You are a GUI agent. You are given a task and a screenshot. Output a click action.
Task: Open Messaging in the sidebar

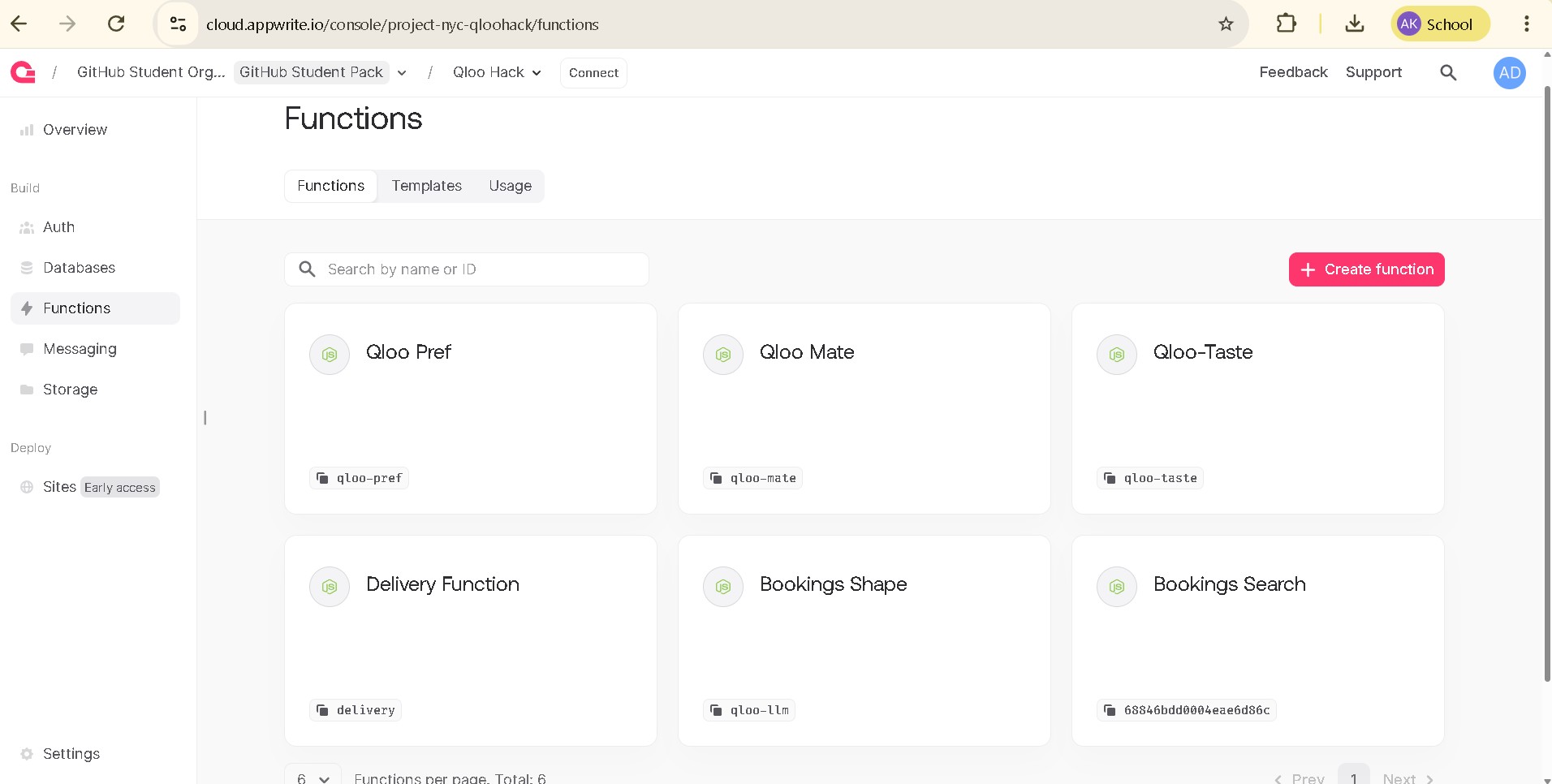click(95, 349)
